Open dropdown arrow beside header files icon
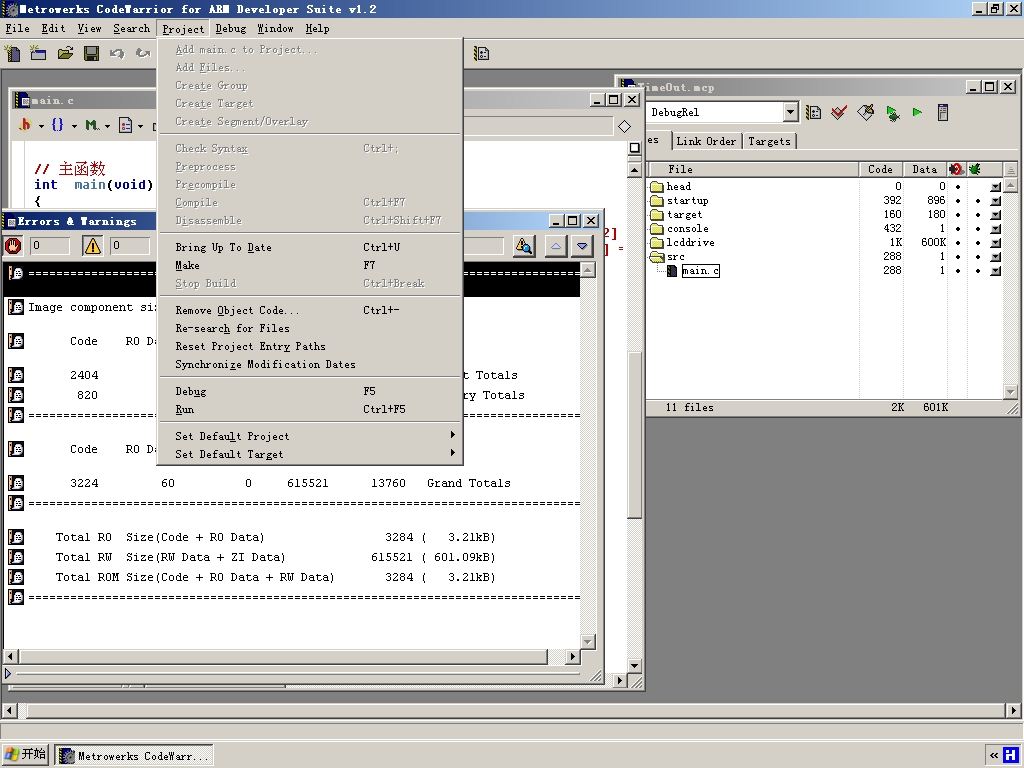Screen dimensions: 1024x768 [41, 125]
